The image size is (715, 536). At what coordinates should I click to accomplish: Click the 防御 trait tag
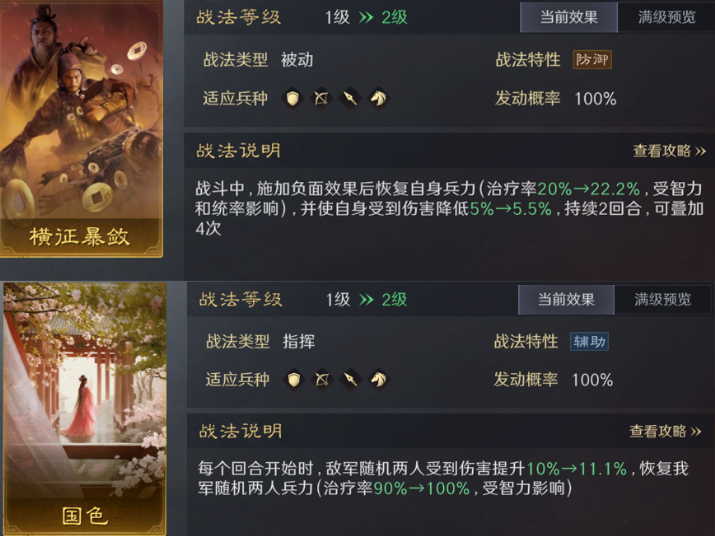(592, 59)
